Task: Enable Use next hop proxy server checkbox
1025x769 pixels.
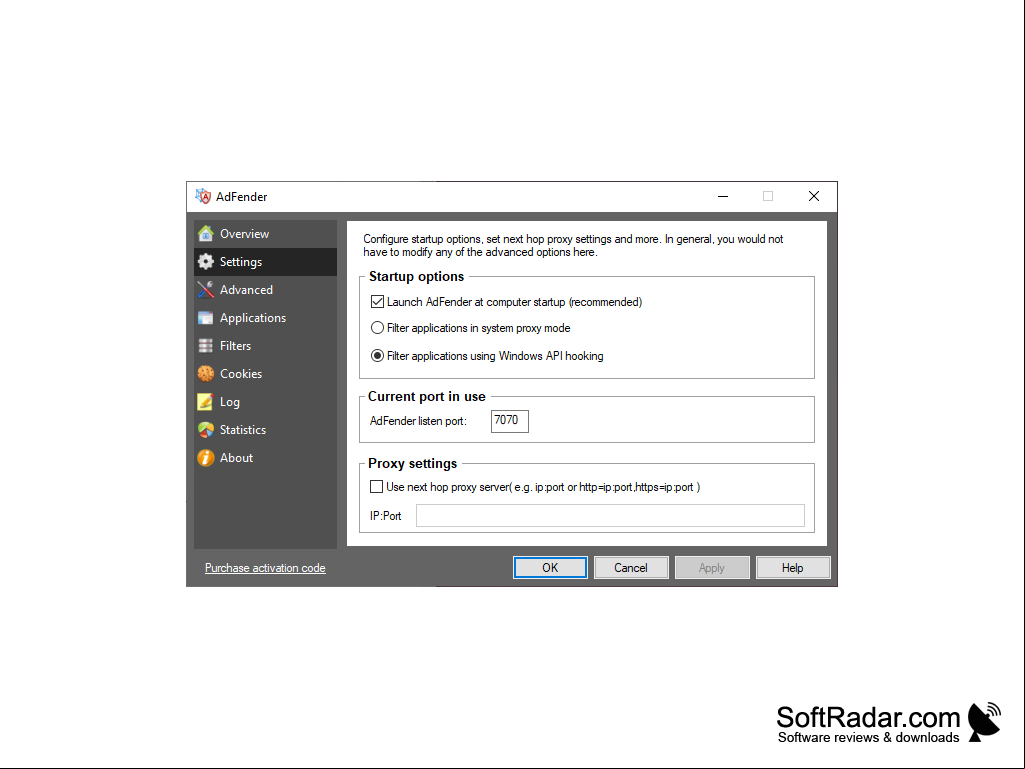Action: [377, 487]
